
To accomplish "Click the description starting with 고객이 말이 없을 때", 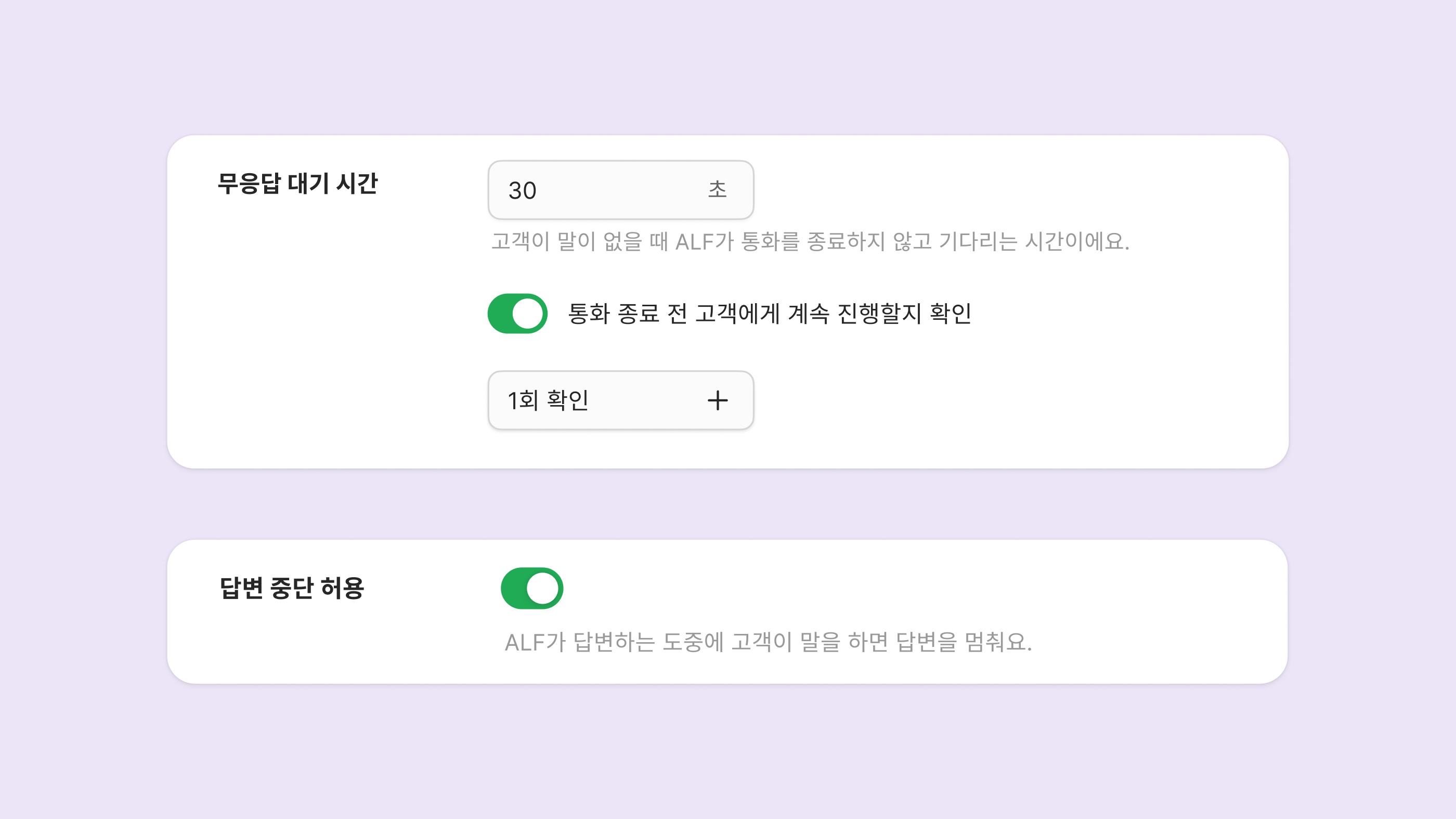I will (810, 241).
